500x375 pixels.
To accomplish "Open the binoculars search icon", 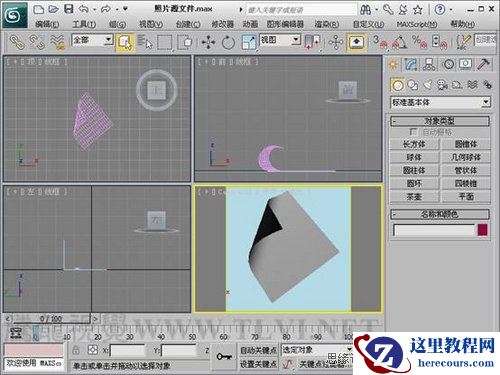I will [x=366, y=10].
